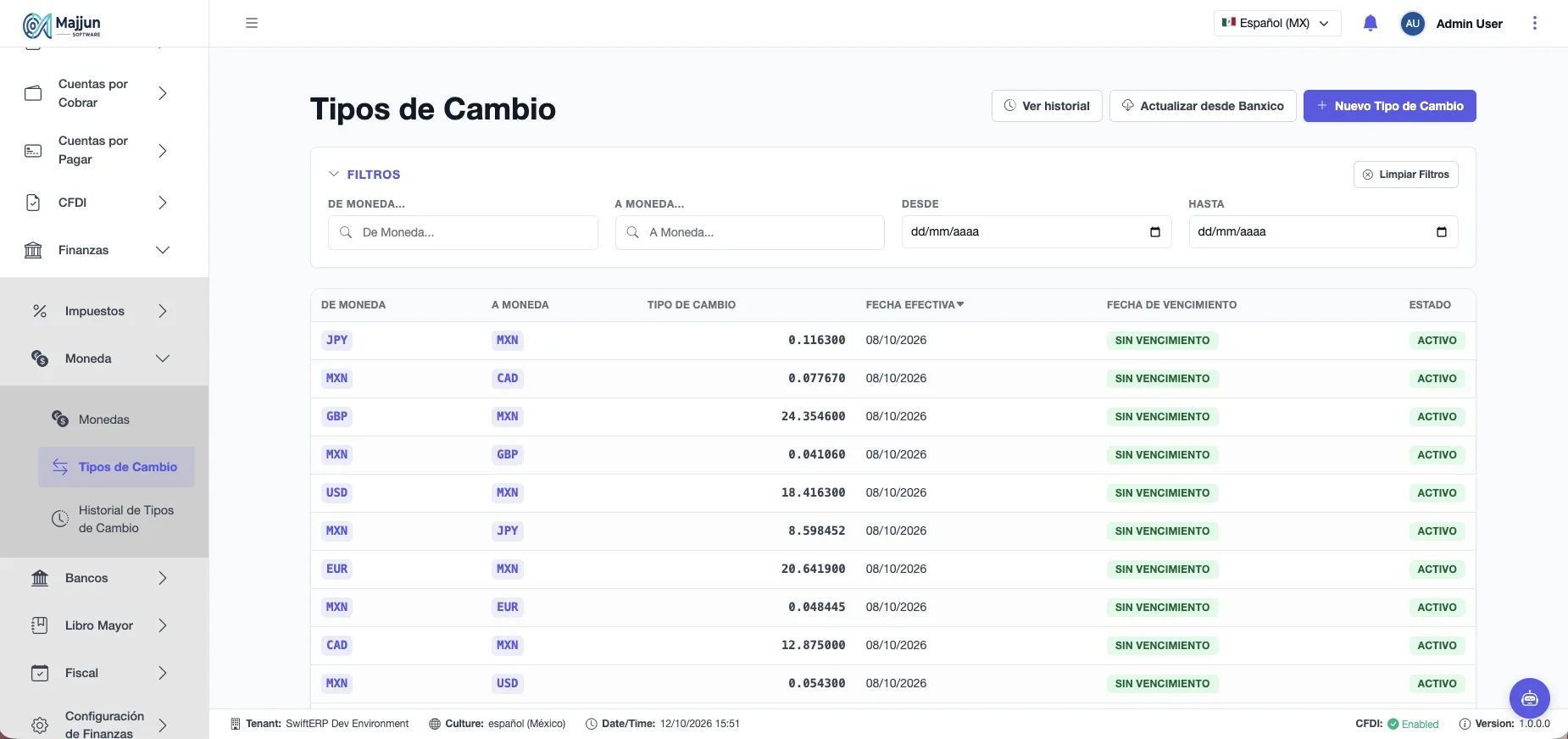Collapse the Moneda submenu chevron
Image resolution: width=1568 pixels, height=739 pixels.
163,358
